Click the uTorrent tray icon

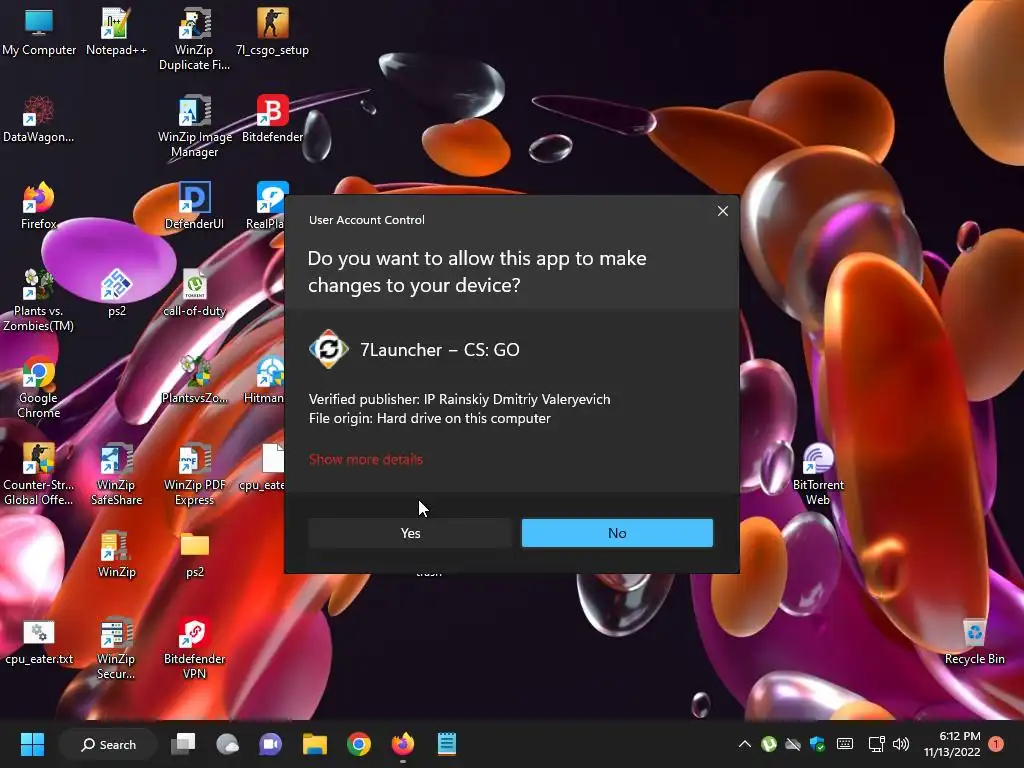(769, 744)
